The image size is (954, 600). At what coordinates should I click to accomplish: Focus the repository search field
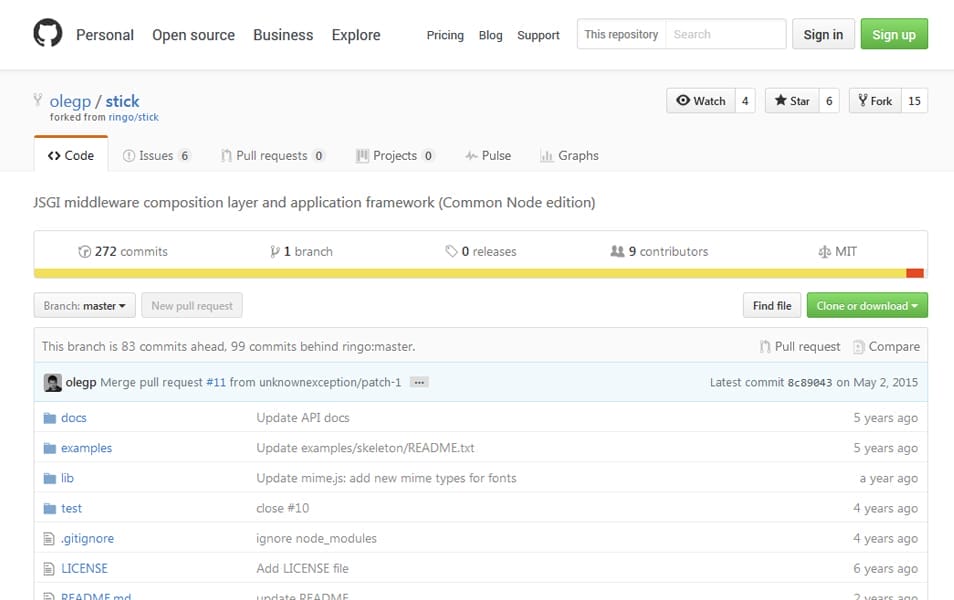click(725, 34)
